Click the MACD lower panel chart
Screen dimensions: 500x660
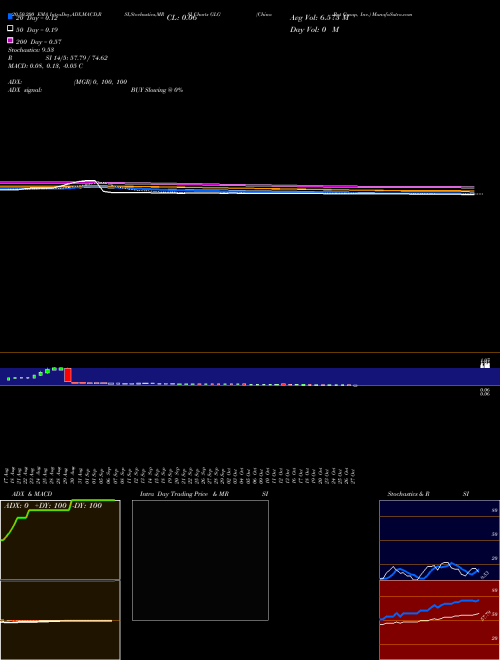click(x=60, y=620)
